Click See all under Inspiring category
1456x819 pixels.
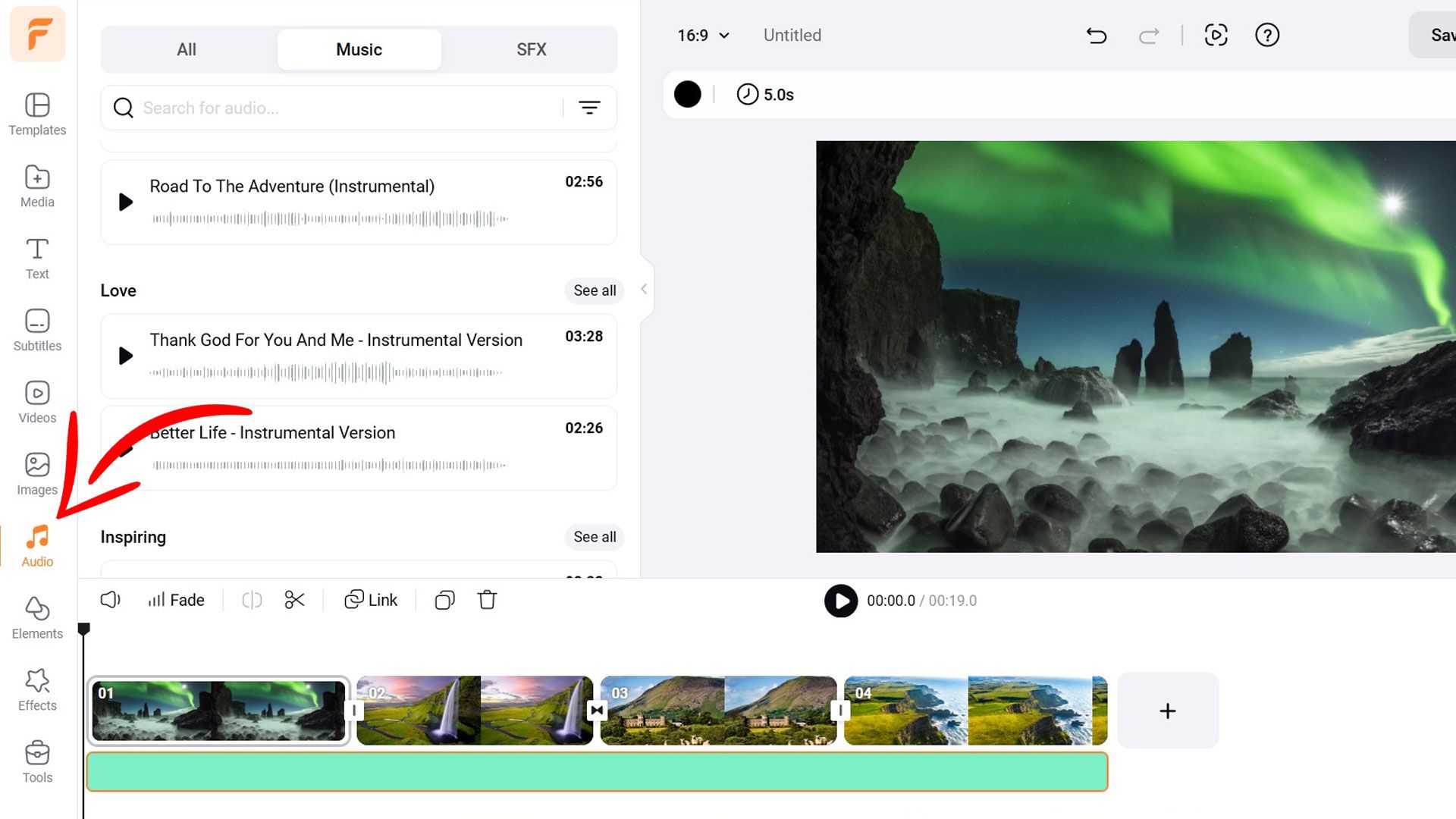(x=593, y=536)
